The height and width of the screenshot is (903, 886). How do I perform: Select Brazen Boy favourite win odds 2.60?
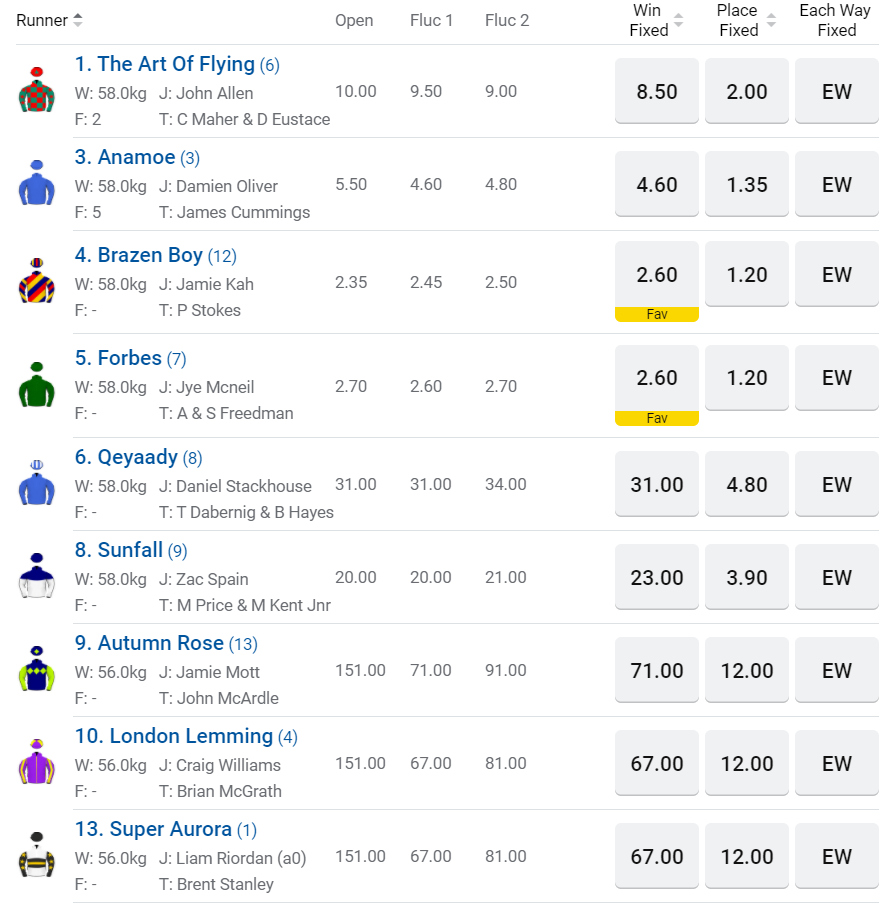pyautogui.click(x=657, y=275)
